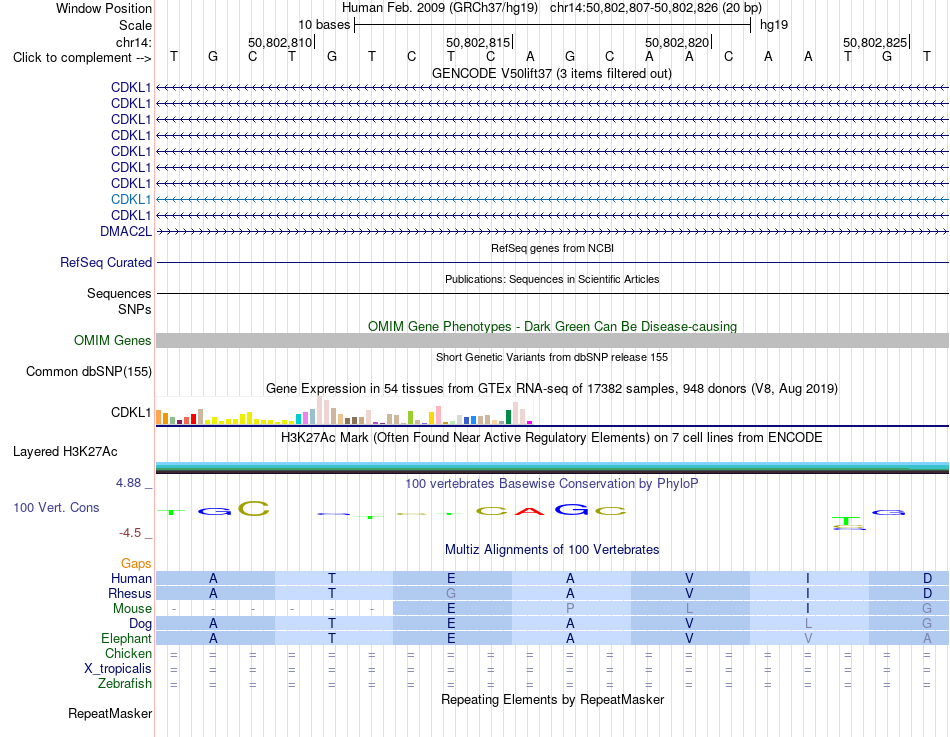Image resolution: width=950 pixels, height=737 pixels.
Task: Open 'Repeating Elements by RepeatMasker' title
Action: click(552, 699)
